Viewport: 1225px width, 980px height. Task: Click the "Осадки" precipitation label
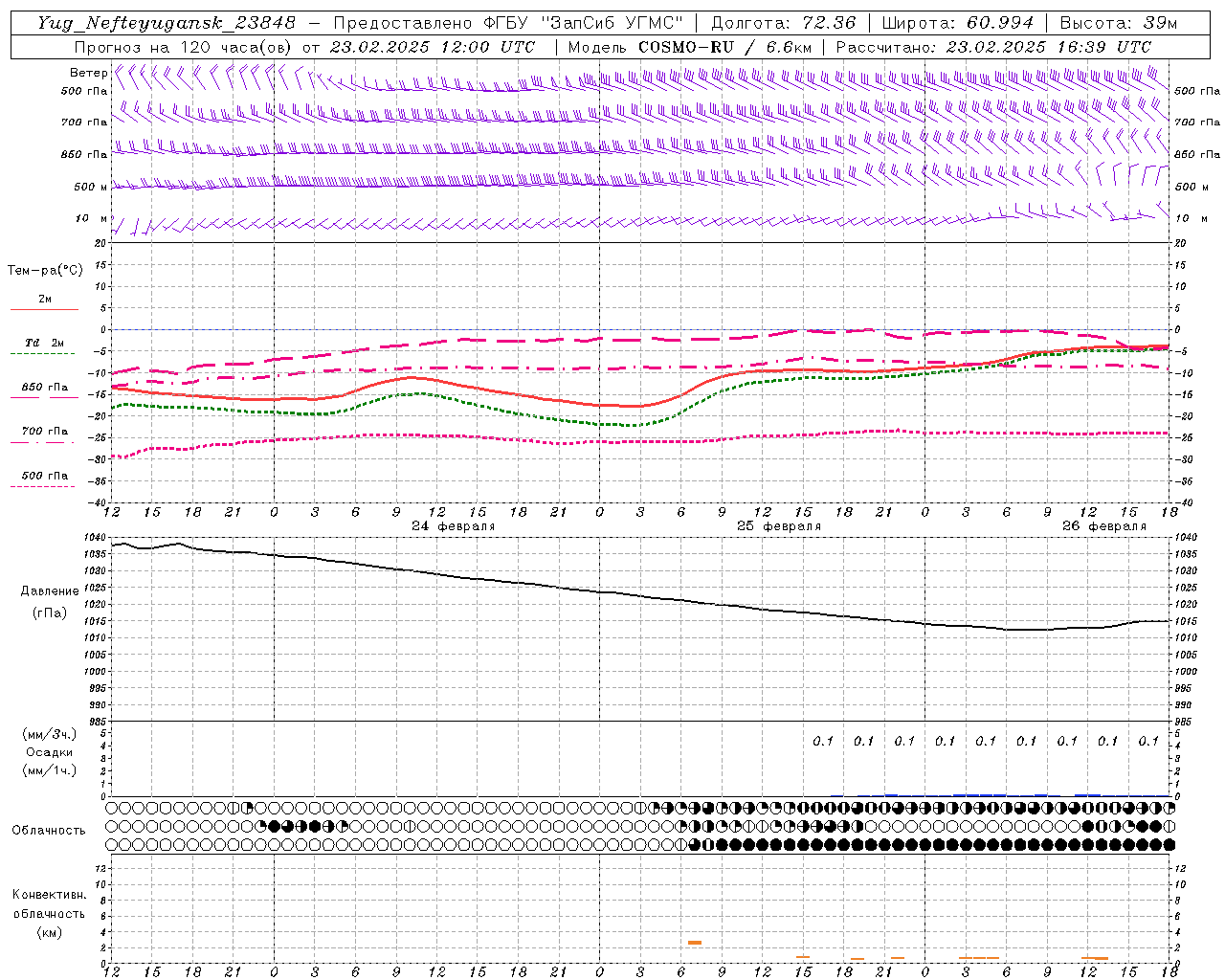[50, 752]
